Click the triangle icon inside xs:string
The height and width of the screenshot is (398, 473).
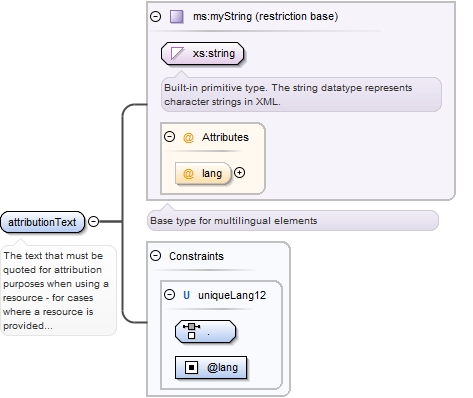pos(177,53)
